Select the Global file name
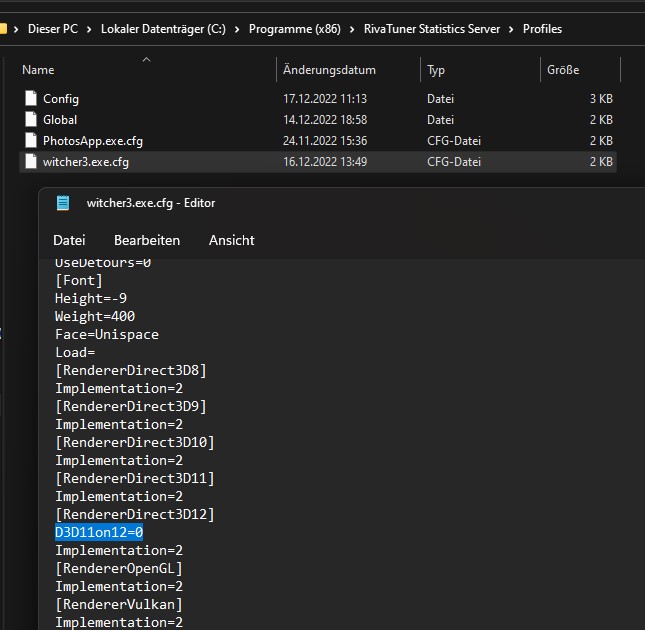Image resolution: width=645 pixels, height=630 pixels. tap(60, 120)
